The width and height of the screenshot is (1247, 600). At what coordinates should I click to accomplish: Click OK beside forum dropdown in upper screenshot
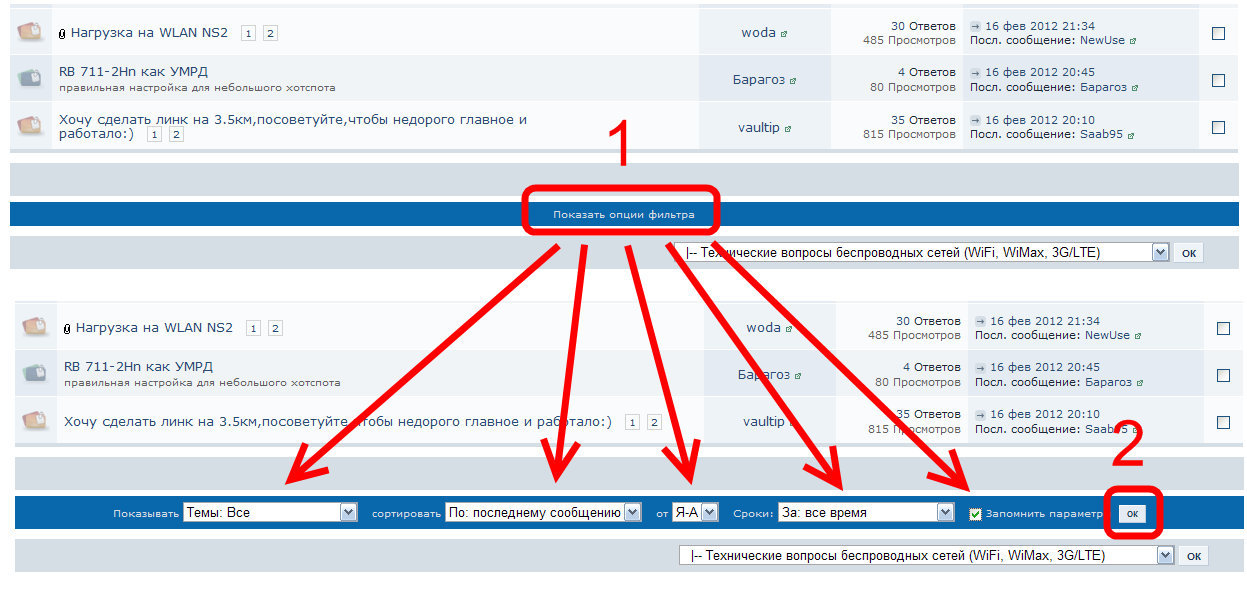point(1189,253)
